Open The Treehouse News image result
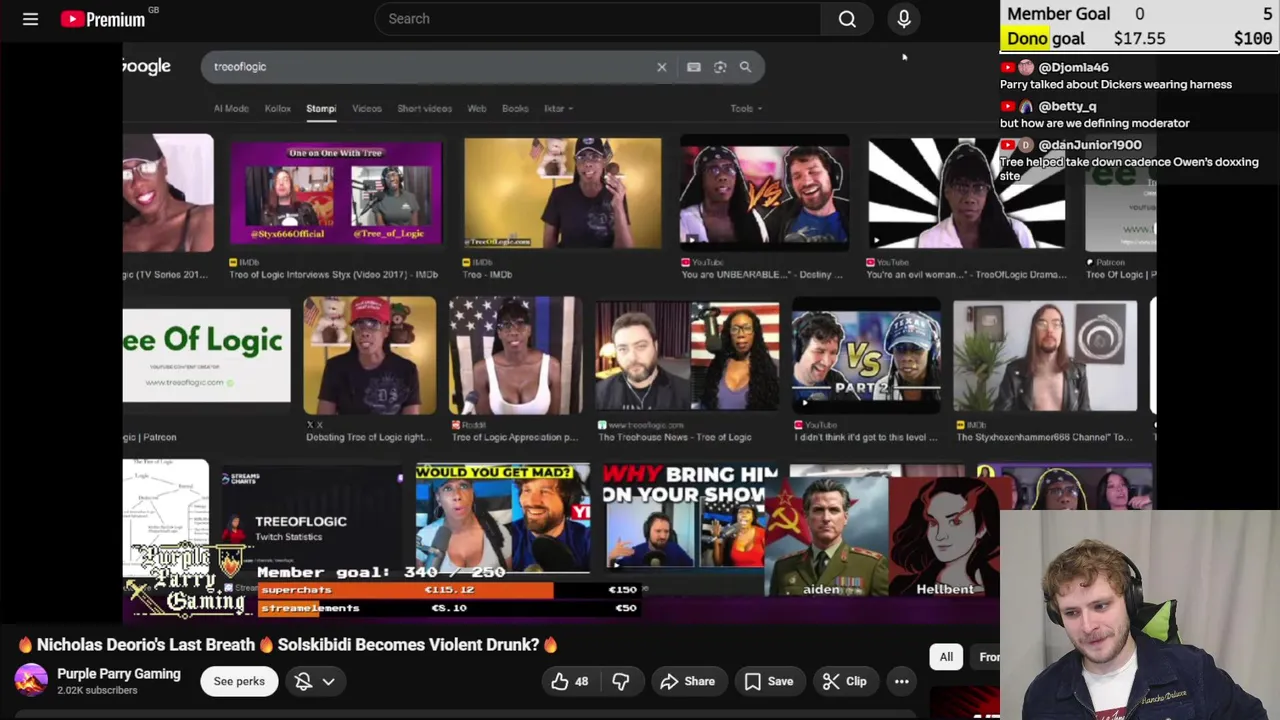Viewport: 1280px width, 720px height. tap(687, 356)
